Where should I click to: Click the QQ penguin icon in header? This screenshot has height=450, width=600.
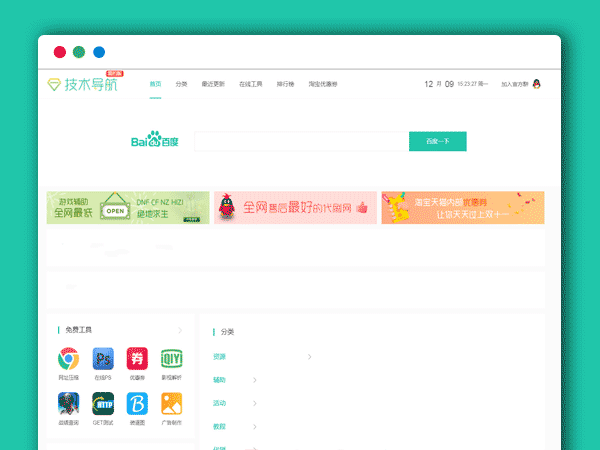click(x=536, y=85)
